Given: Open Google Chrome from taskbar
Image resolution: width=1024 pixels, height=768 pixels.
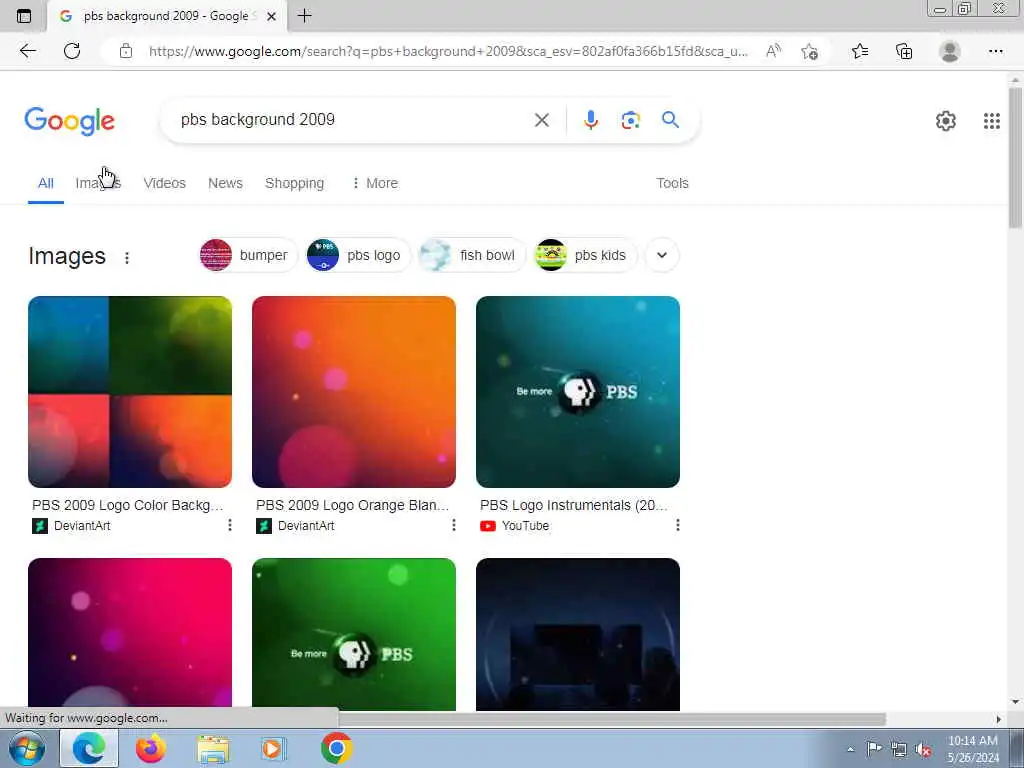Looking at the screenshot, I should pyautogui.click(x=336, y=748).
